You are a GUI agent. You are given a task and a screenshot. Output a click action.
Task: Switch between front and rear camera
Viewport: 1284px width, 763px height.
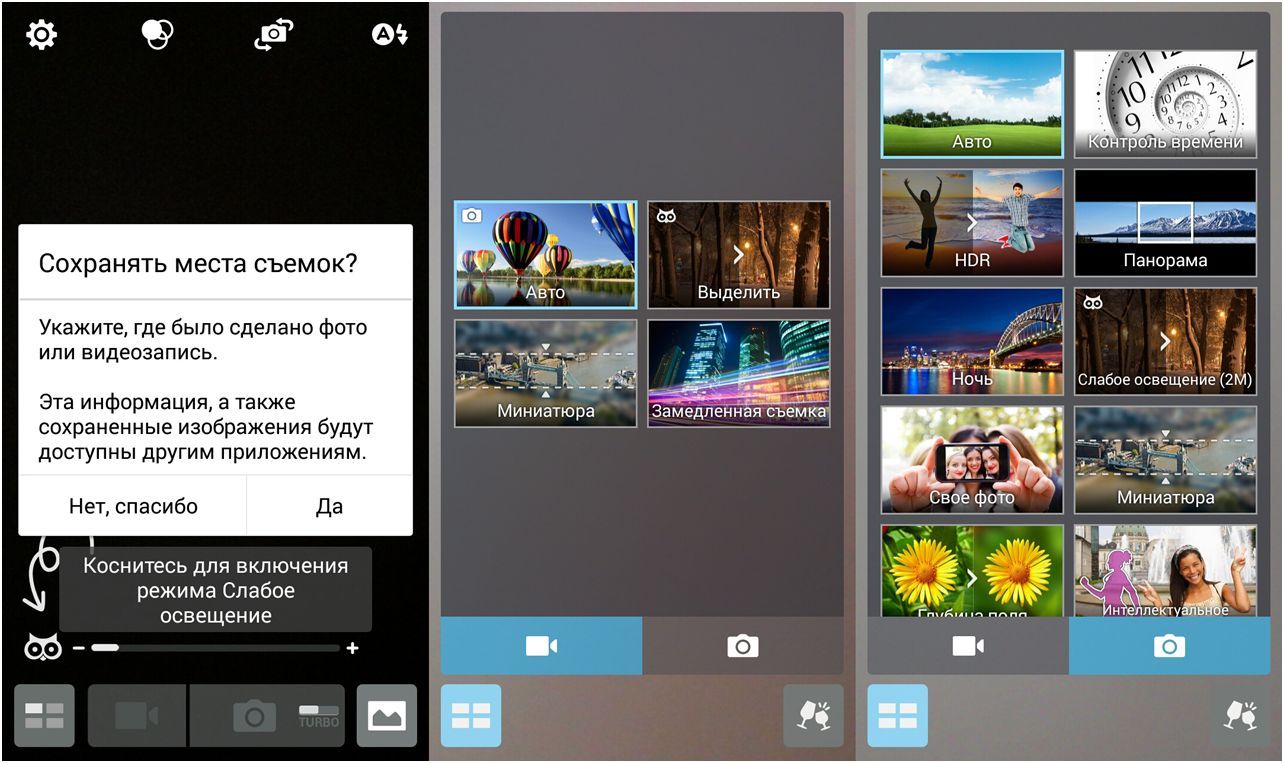pyautogui.click(x=273, y=35)
